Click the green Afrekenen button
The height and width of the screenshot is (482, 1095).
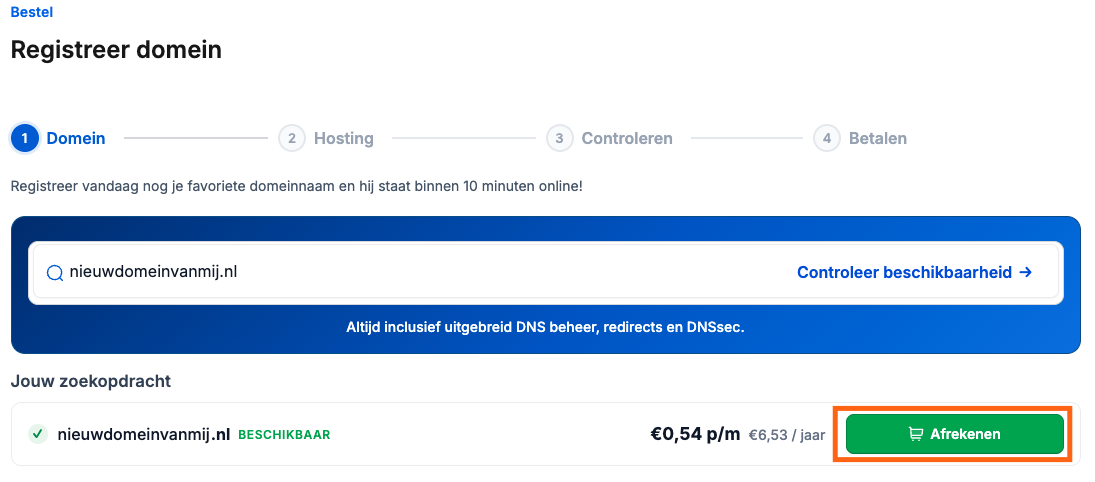(955, 434)
